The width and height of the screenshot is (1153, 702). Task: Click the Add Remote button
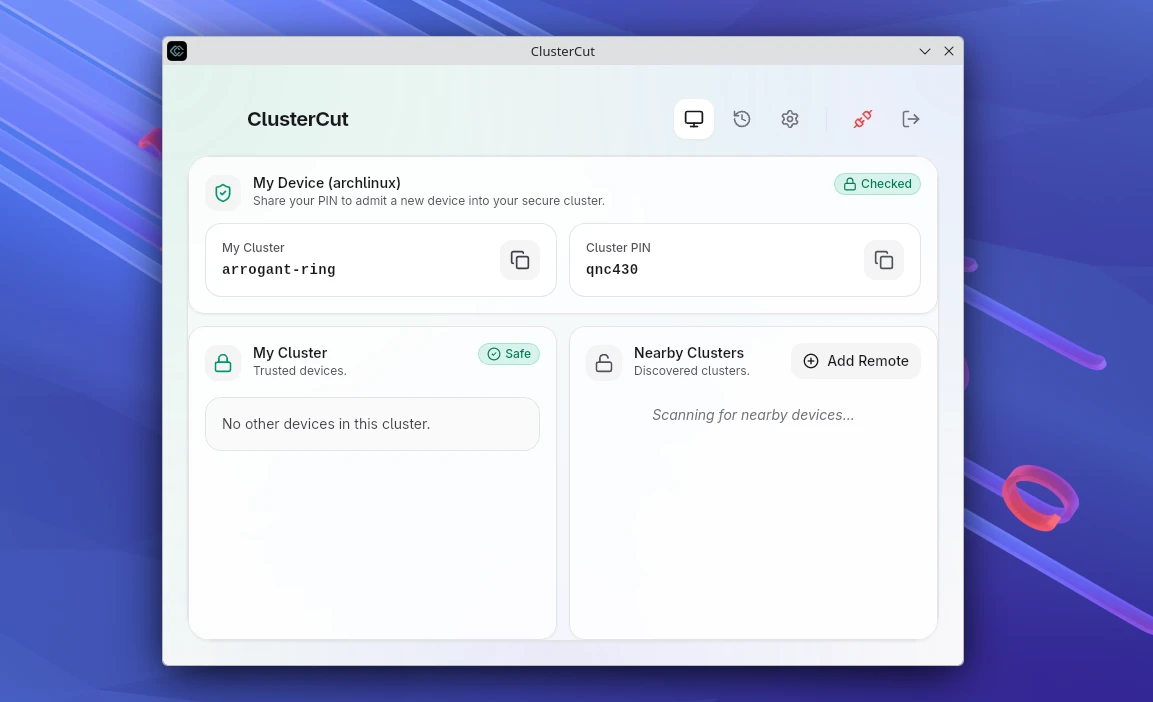[855, 361]
